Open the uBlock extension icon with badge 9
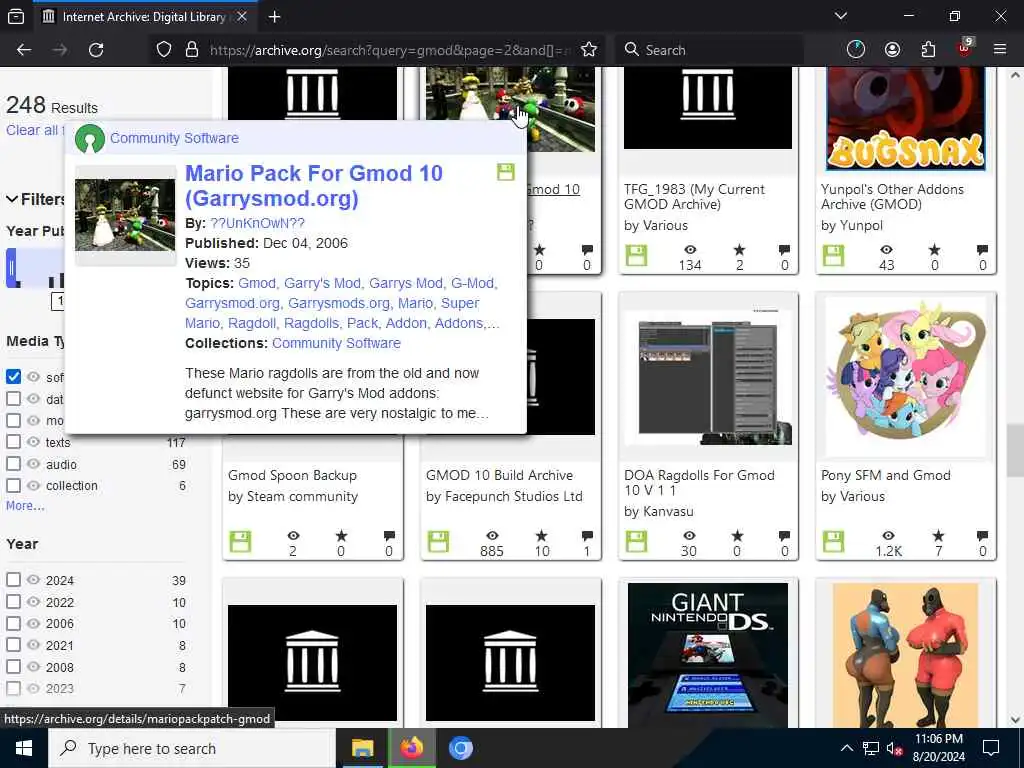 (965, 48)
